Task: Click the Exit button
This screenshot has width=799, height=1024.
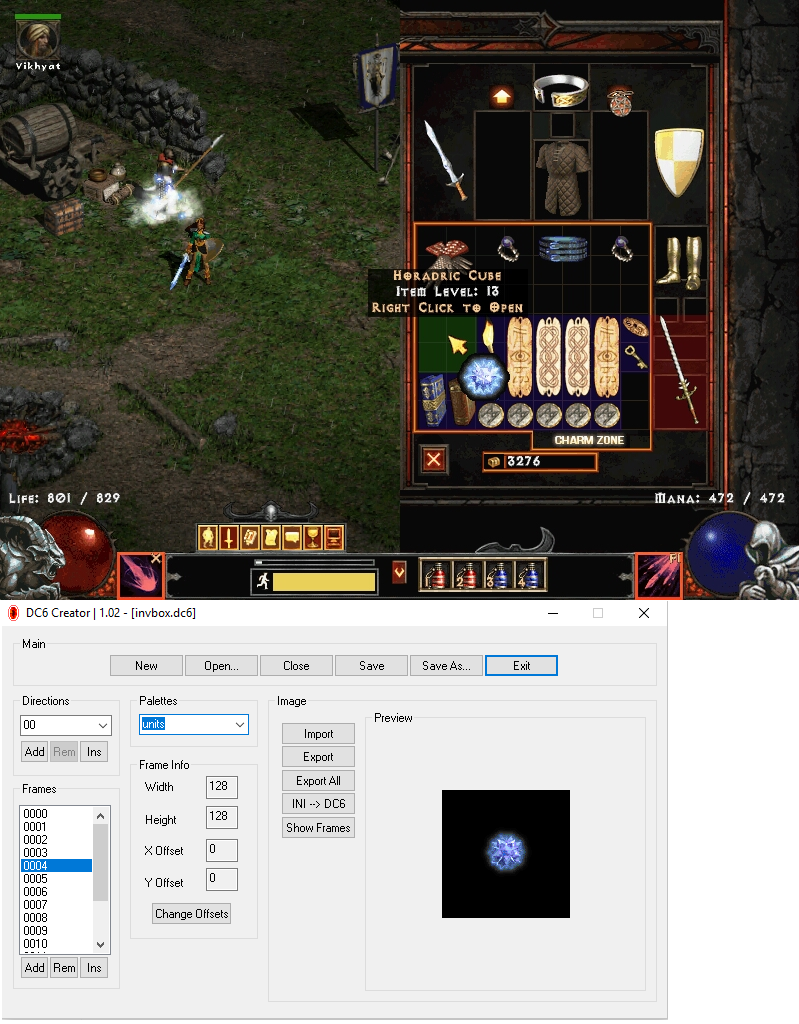Action: pyautogui.click(x=521, y=665)
